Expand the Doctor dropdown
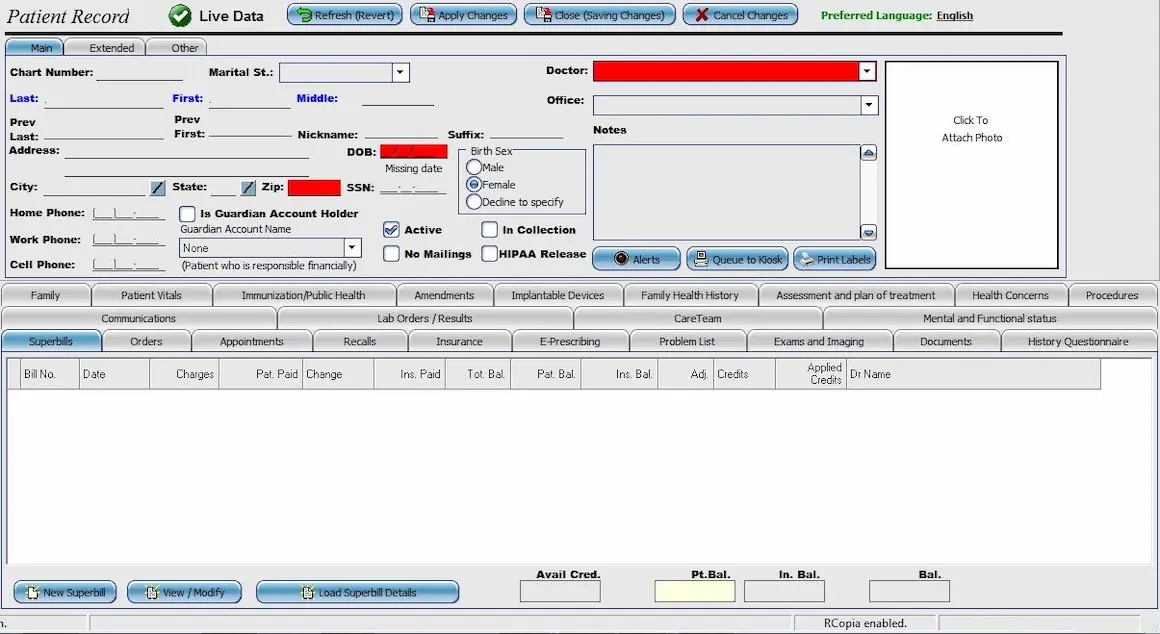The width and height of the screenshot is (1160, 634). [866, 71]
